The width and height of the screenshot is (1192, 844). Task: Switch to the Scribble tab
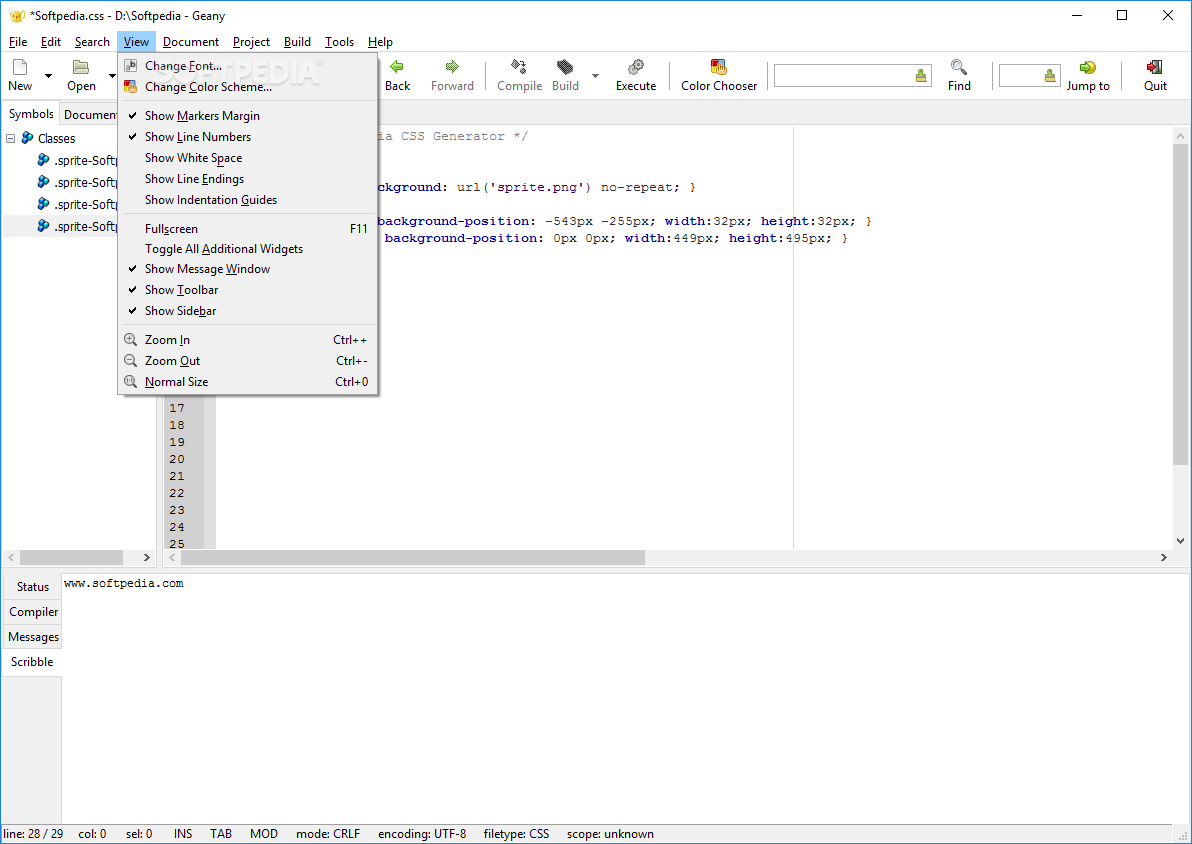[x=32, y=662]
